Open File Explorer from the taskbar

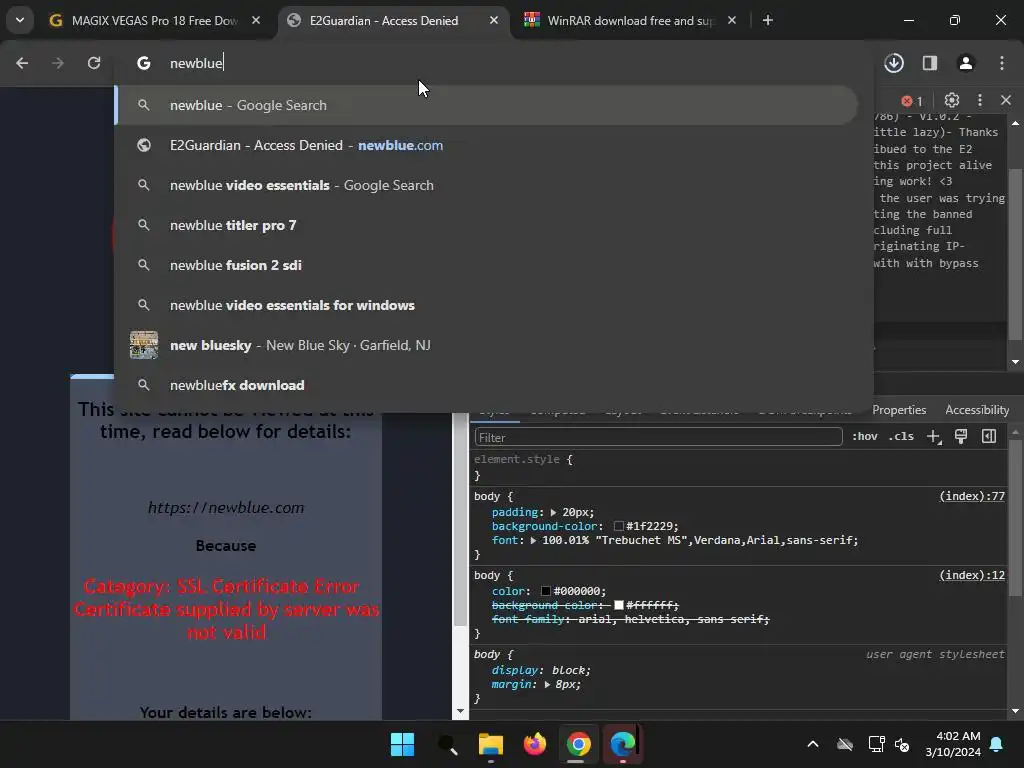pos(490,744)
